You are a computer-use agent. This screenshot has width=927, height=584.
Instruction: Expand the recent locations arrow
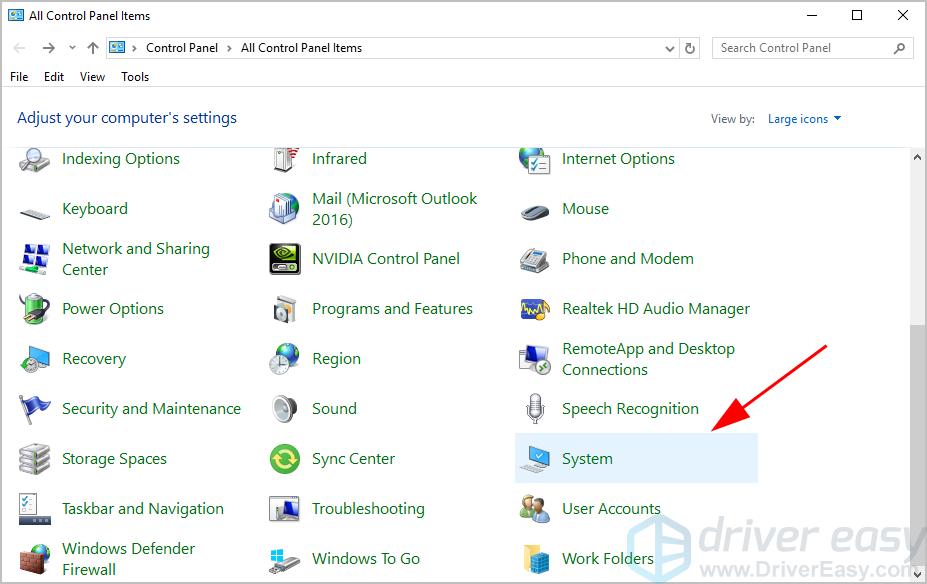(x=72, y=48)
